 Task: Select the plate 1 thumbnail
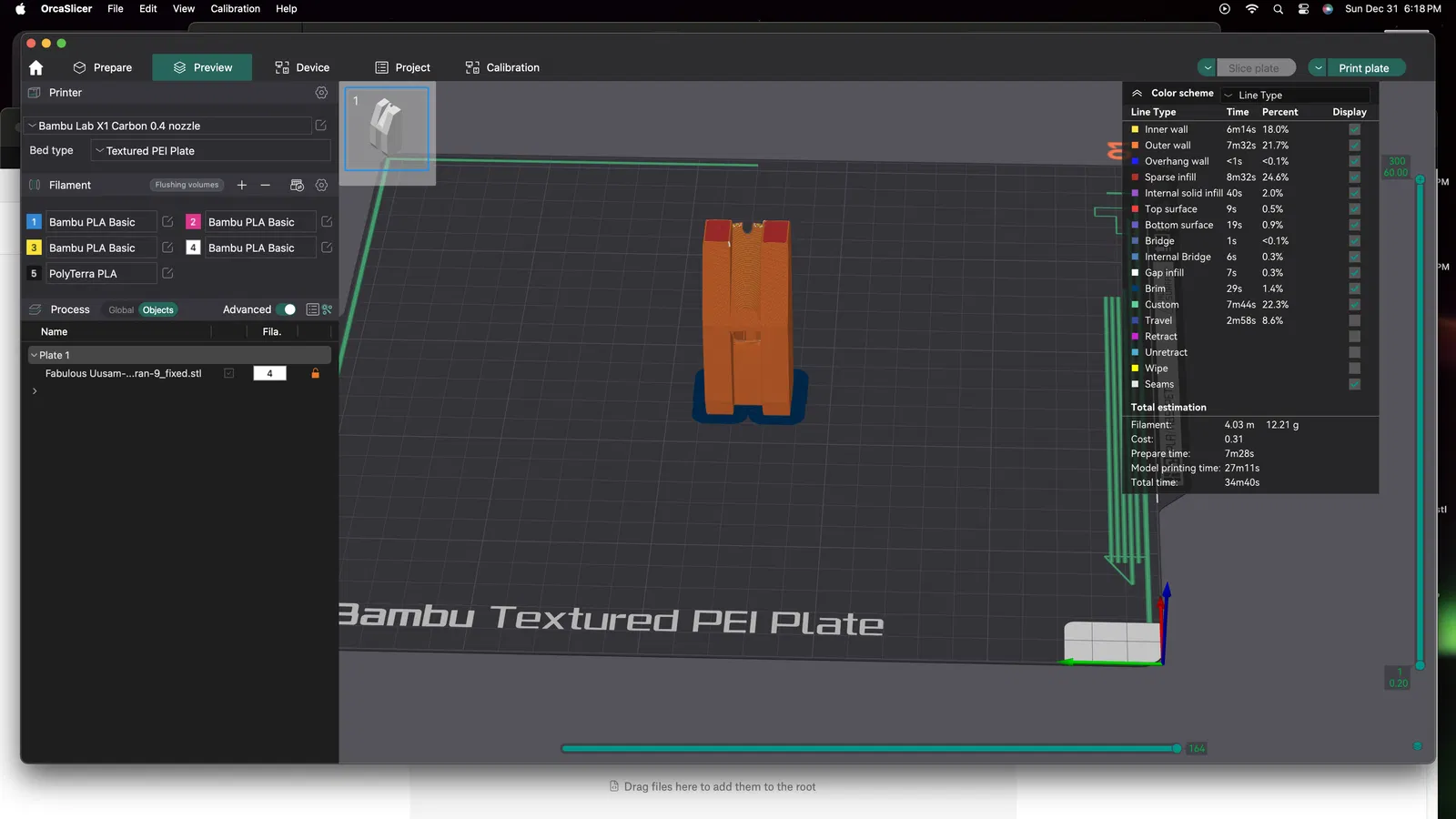click(387, 128)
